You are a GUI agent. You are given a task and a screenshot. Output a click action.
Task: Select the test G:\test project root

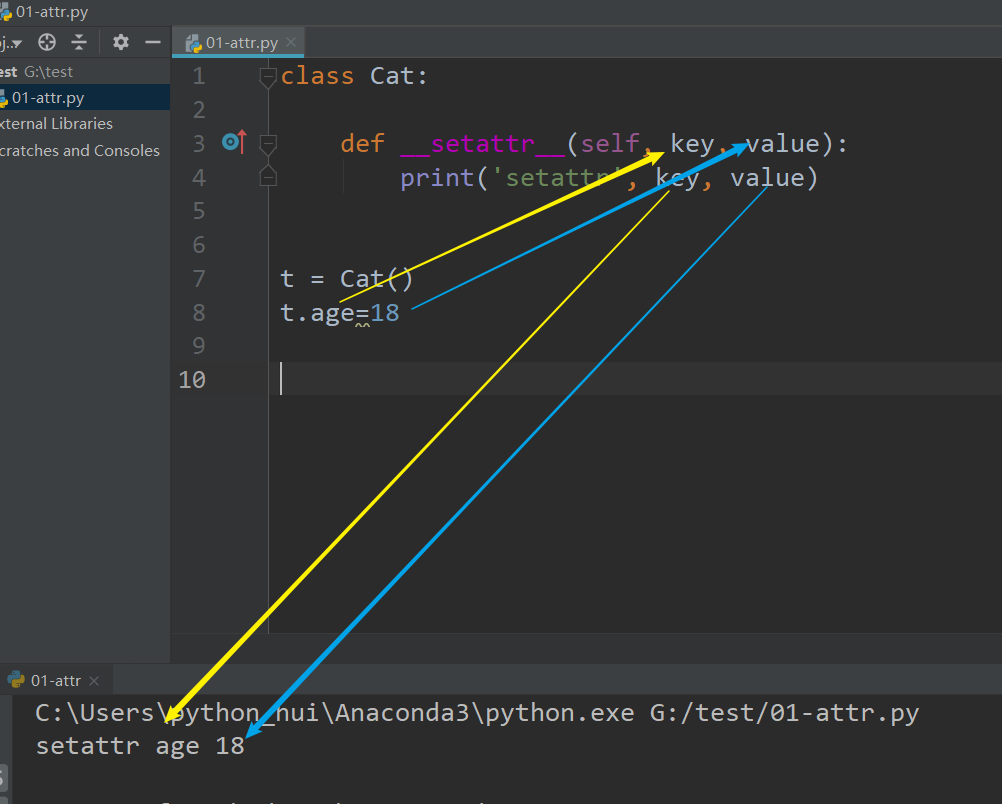point(36,72)
